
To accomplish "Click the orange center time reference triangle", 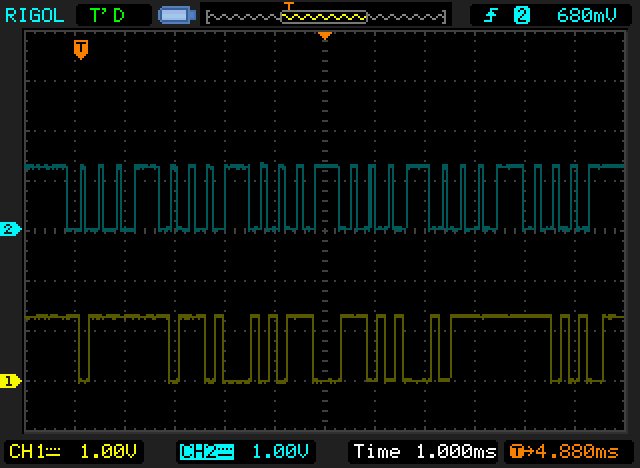I will click(x=325, y=36).
